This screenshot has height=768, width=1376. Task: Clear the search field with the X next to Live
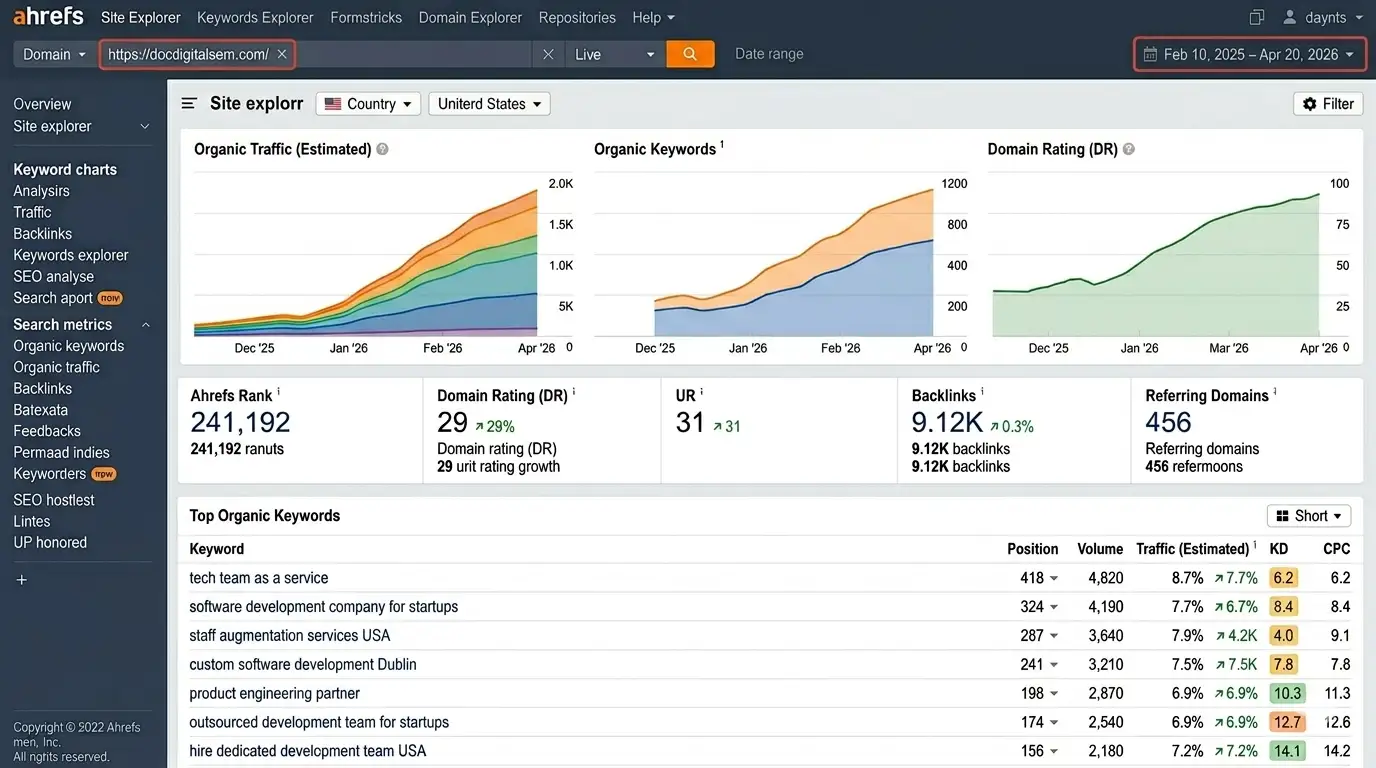[548, 54]
